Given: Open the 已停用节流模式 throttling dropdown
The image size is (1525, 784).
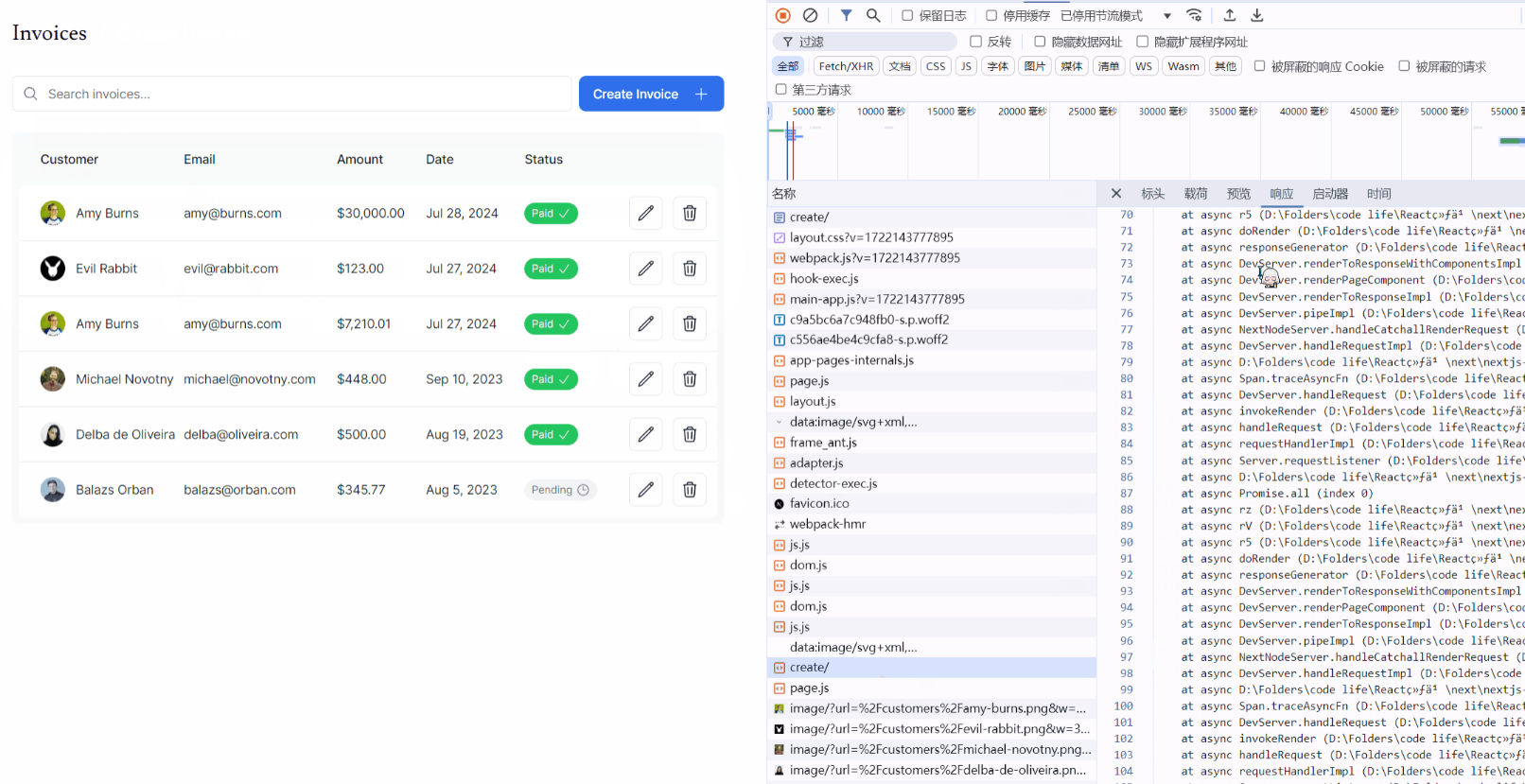Looking at the screenshot, I should [x=1116, y=16].
